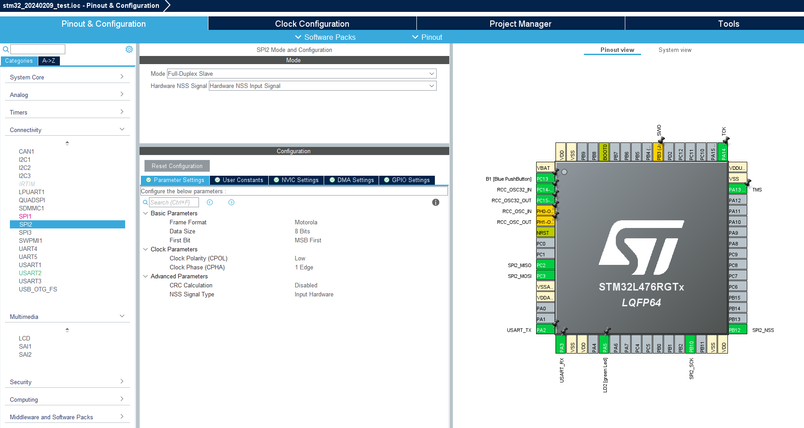This screenshot has height=428, width=804.
Task: Select pin PB10 (SPI2_SCK) on the chip
Action: [x=690, y=344]
